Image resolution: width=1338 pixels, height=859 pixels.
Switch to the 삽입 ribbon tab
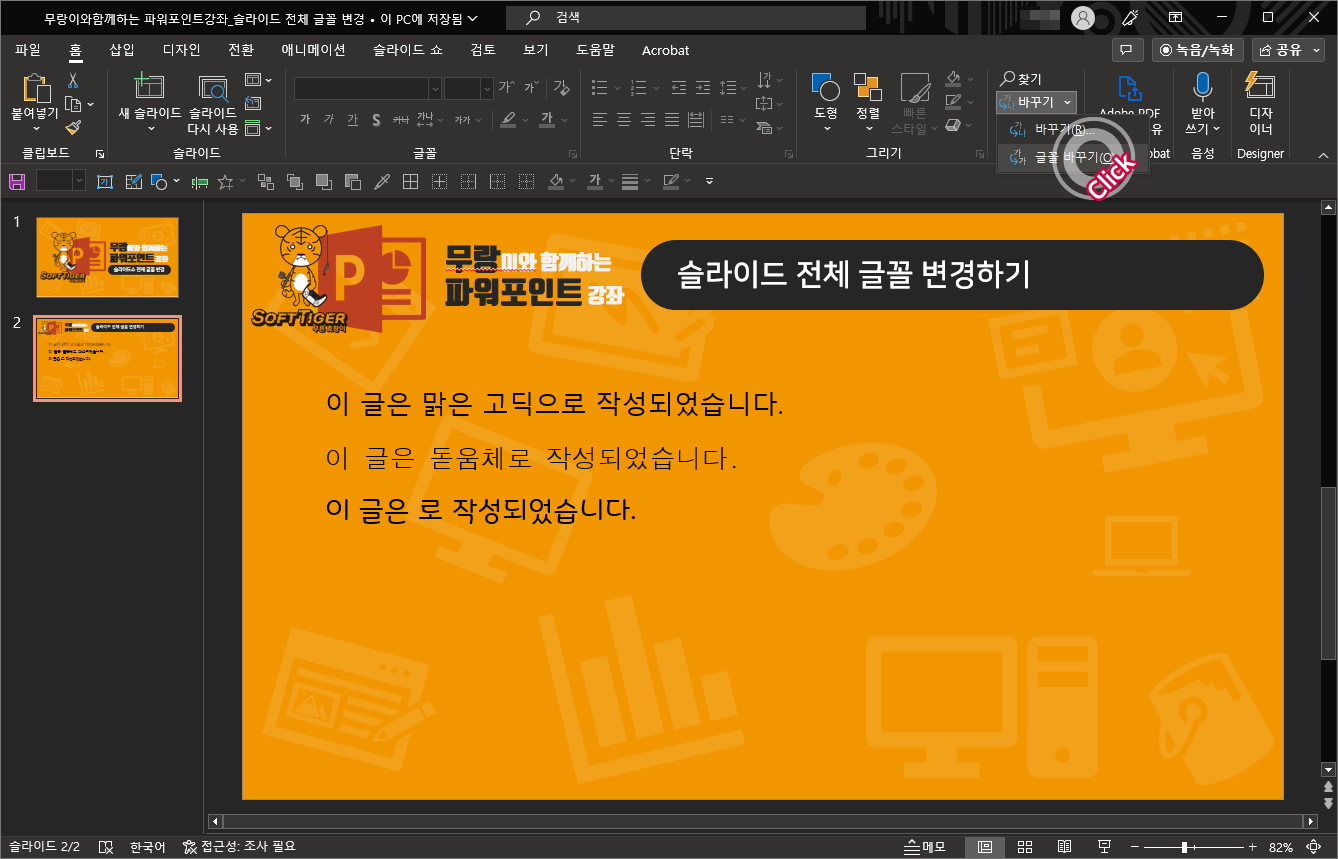[121, 50]
